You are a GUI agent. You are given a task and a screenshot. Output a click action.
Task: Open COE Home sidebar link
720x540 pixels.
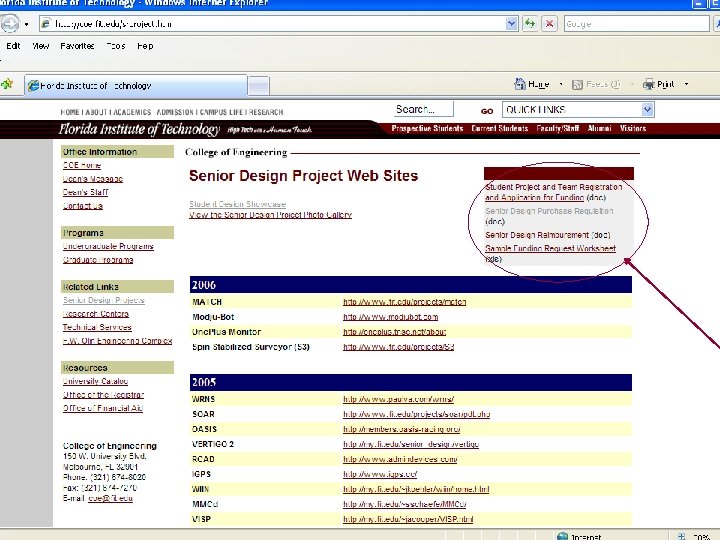pyautogui.click(x=82, y=165)
